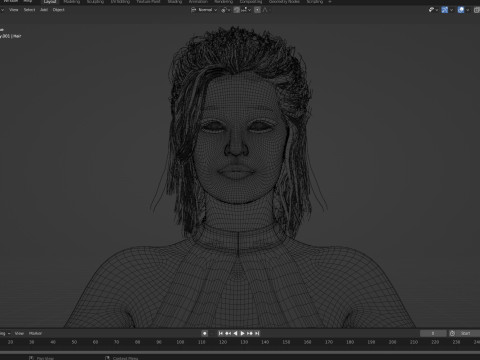Click the current frame number field
This screenshot has width=480, height=360.
433,333
